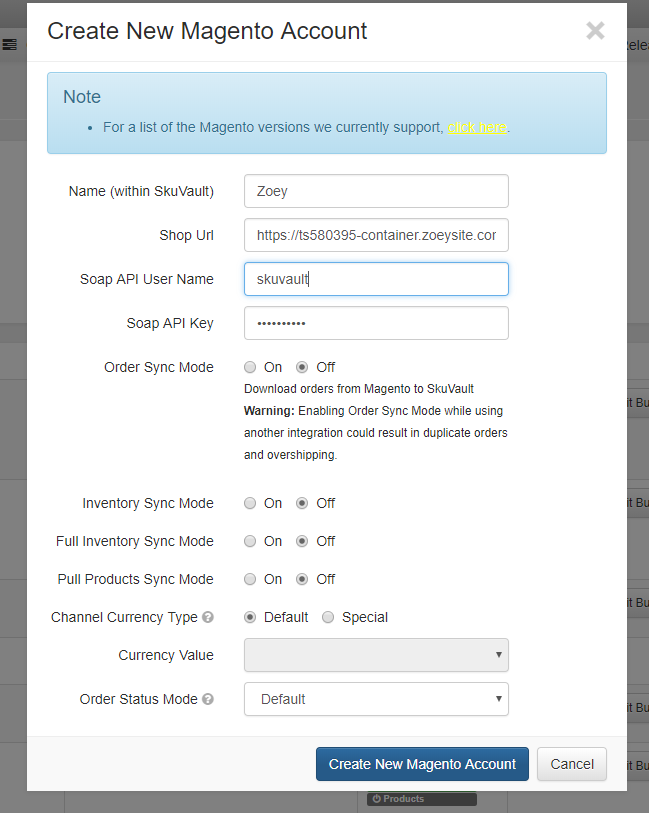The height and width of the screenshot is (813, 649).
Task: Click the Products button behind the dialog
Action: (422, 798)
